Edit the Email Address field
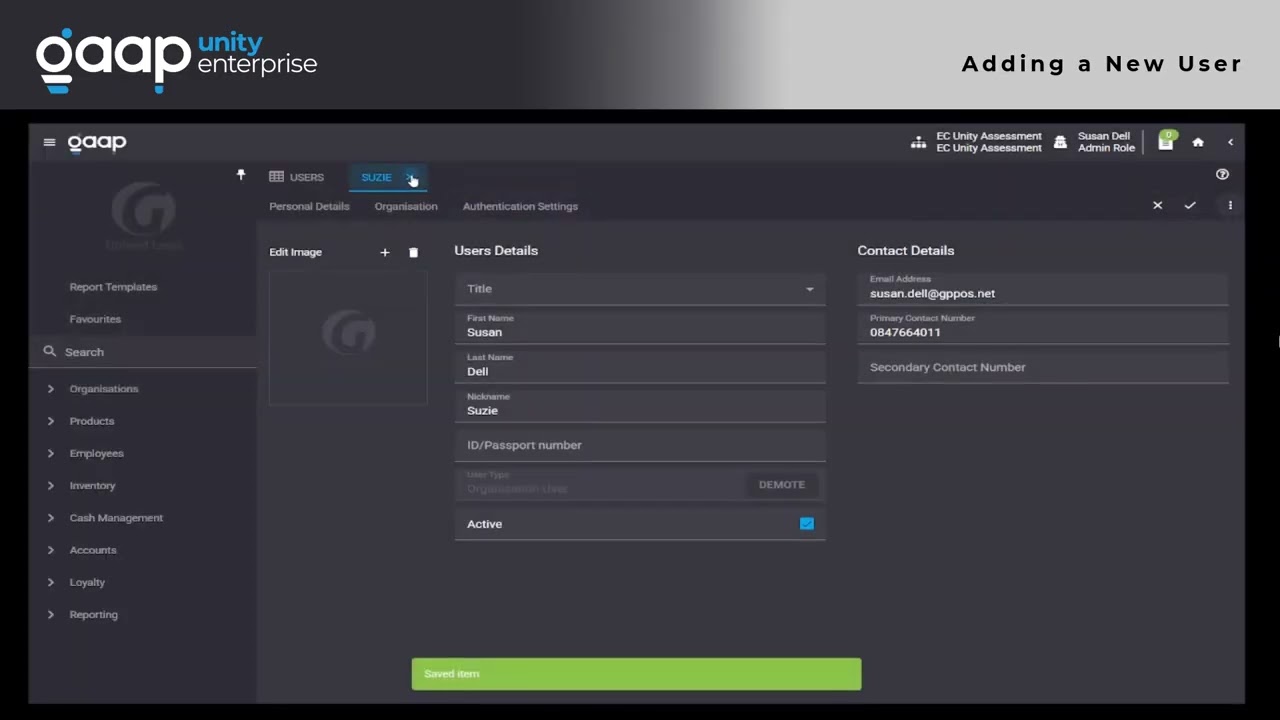This screenshot has width=1280, height=720. [x=1043, y=288]
